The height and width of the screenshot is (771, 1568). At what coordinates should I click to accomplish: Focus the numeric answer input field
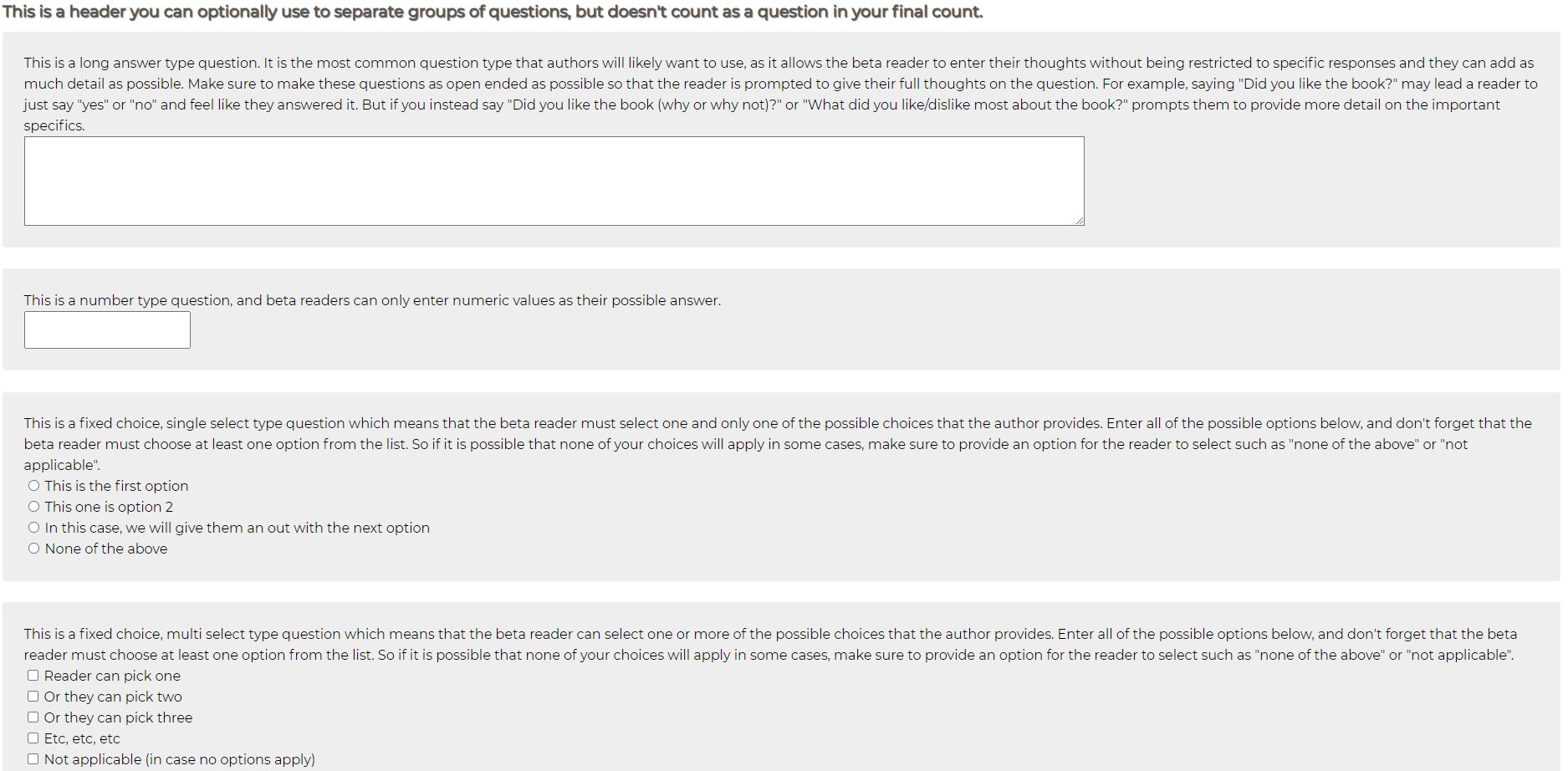pyautogui.click(x=107, y=329)
